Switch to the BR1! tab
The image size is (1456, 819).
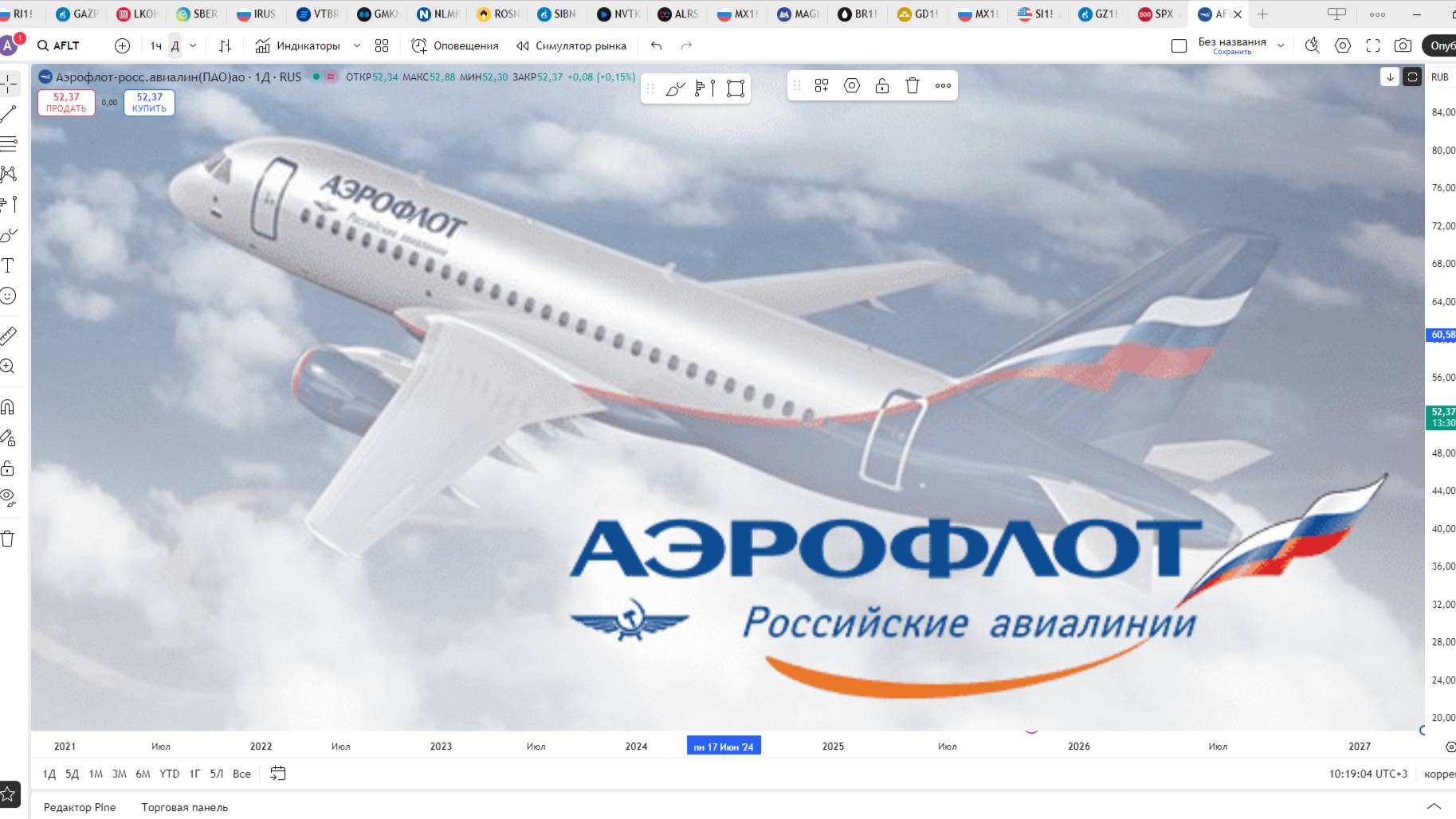click(858, 14)
